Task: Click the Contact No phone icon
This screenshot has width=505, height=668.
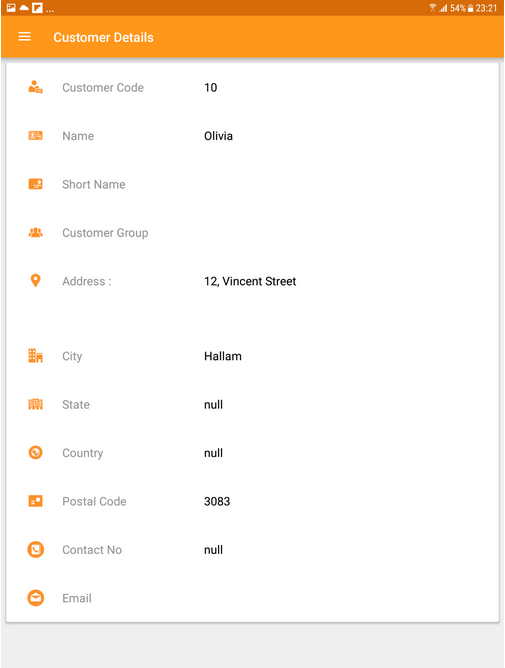Action: click(35, 550)
